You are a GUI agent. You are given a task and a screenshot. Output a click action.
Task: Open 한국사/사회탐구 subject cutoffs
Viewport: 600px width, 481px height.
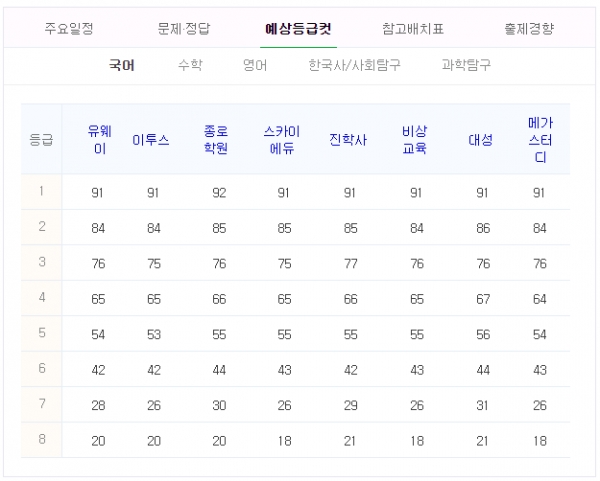click(x=354, y=66)
